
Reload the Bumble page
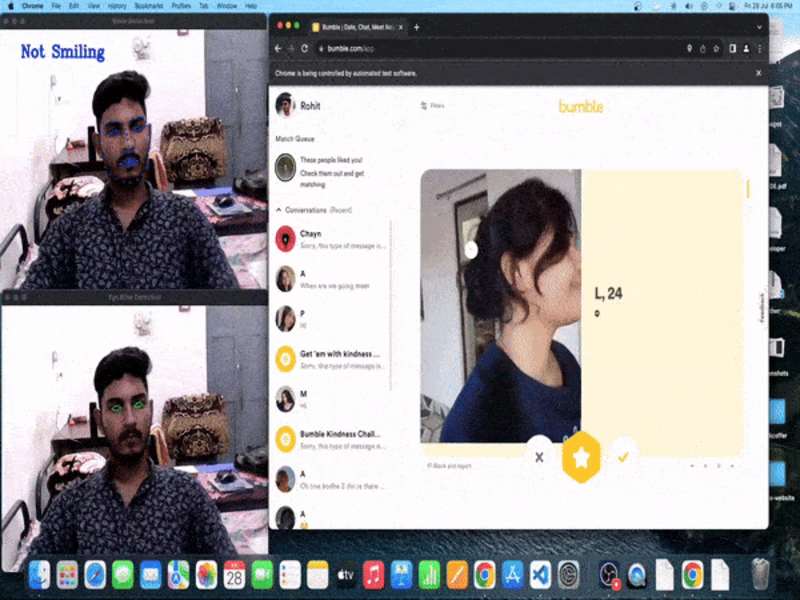(305, 48)
